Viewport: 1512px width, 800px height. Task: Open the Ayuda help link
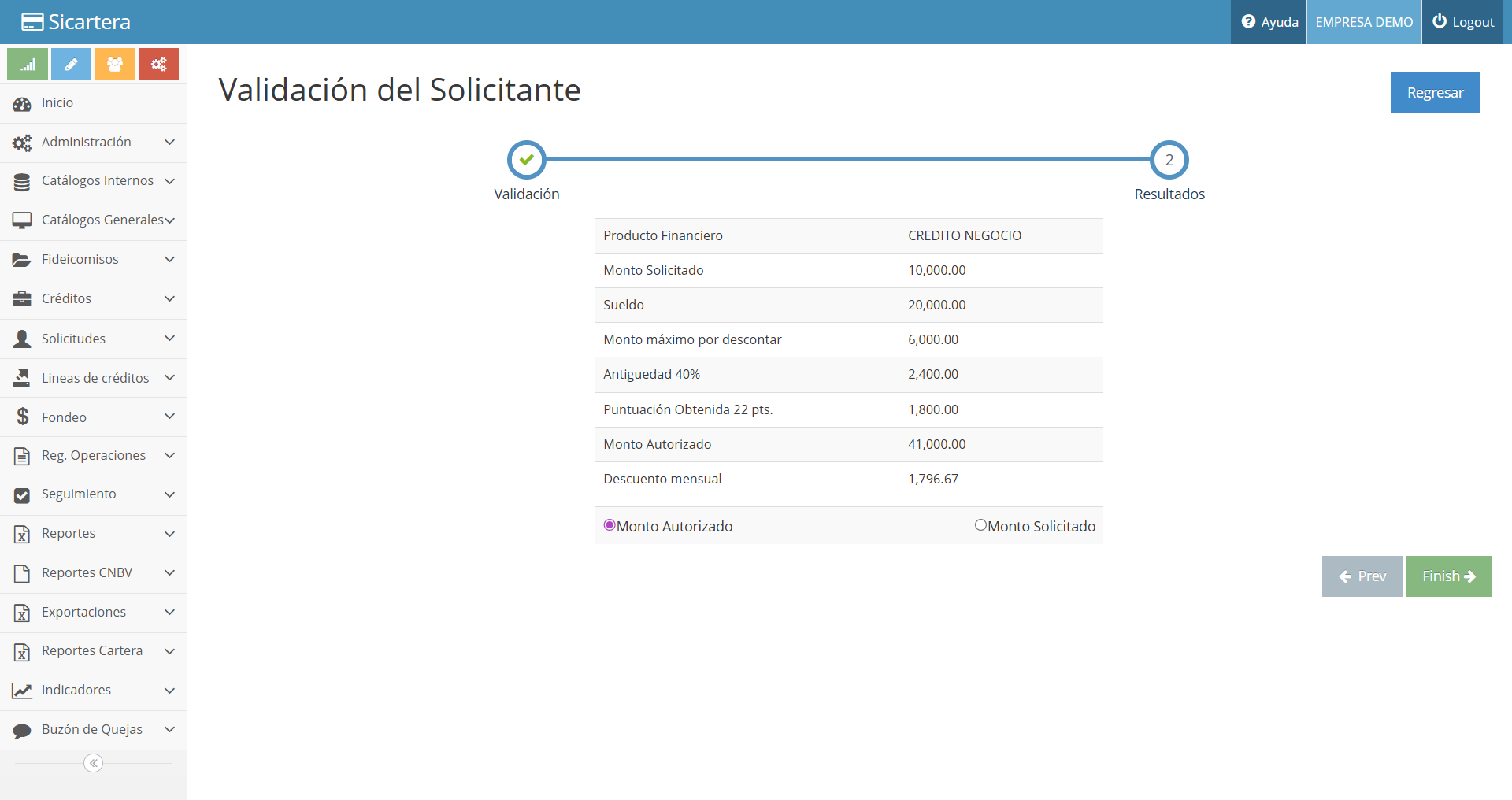(1269, 22)
